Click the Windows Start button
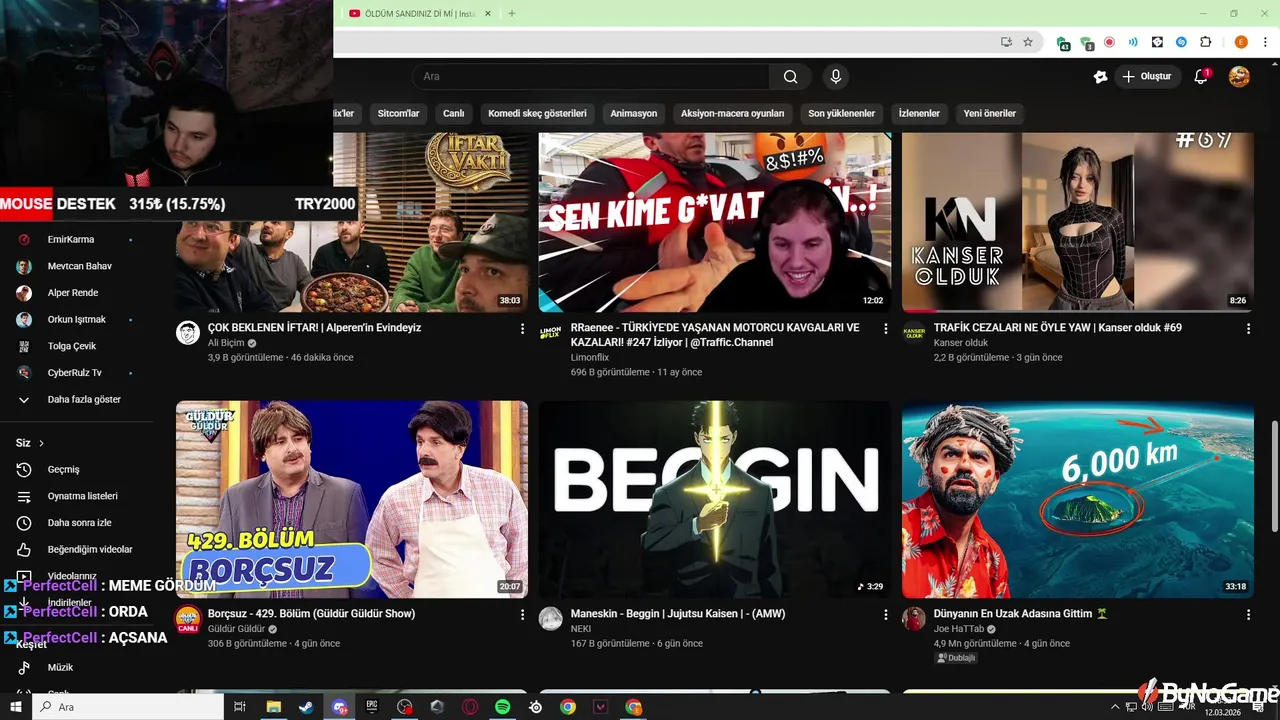 click(16, 707)
